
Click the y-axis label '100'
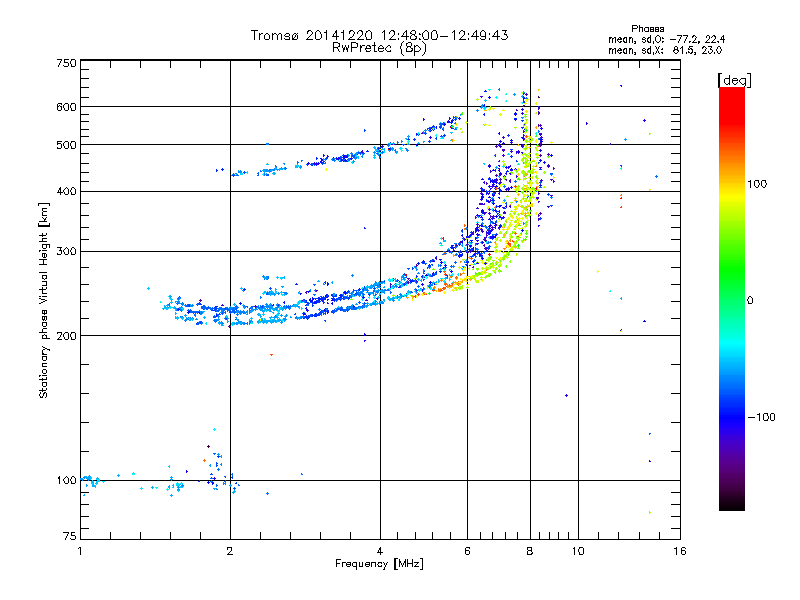point(66,481)
